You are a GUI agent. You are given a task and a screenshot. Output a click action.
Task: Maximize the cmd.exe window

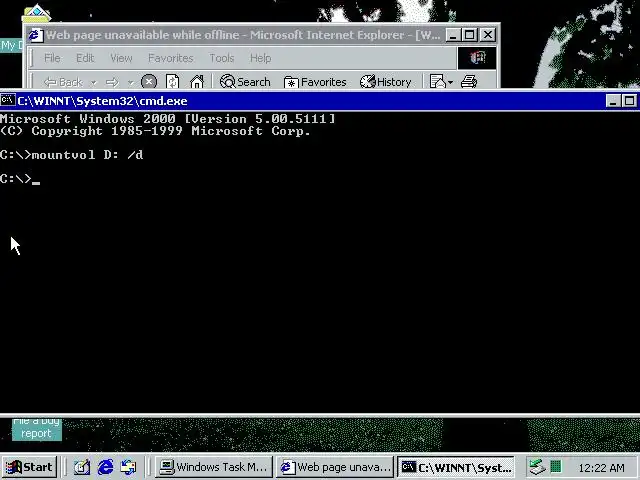click(x=629, y=101)
